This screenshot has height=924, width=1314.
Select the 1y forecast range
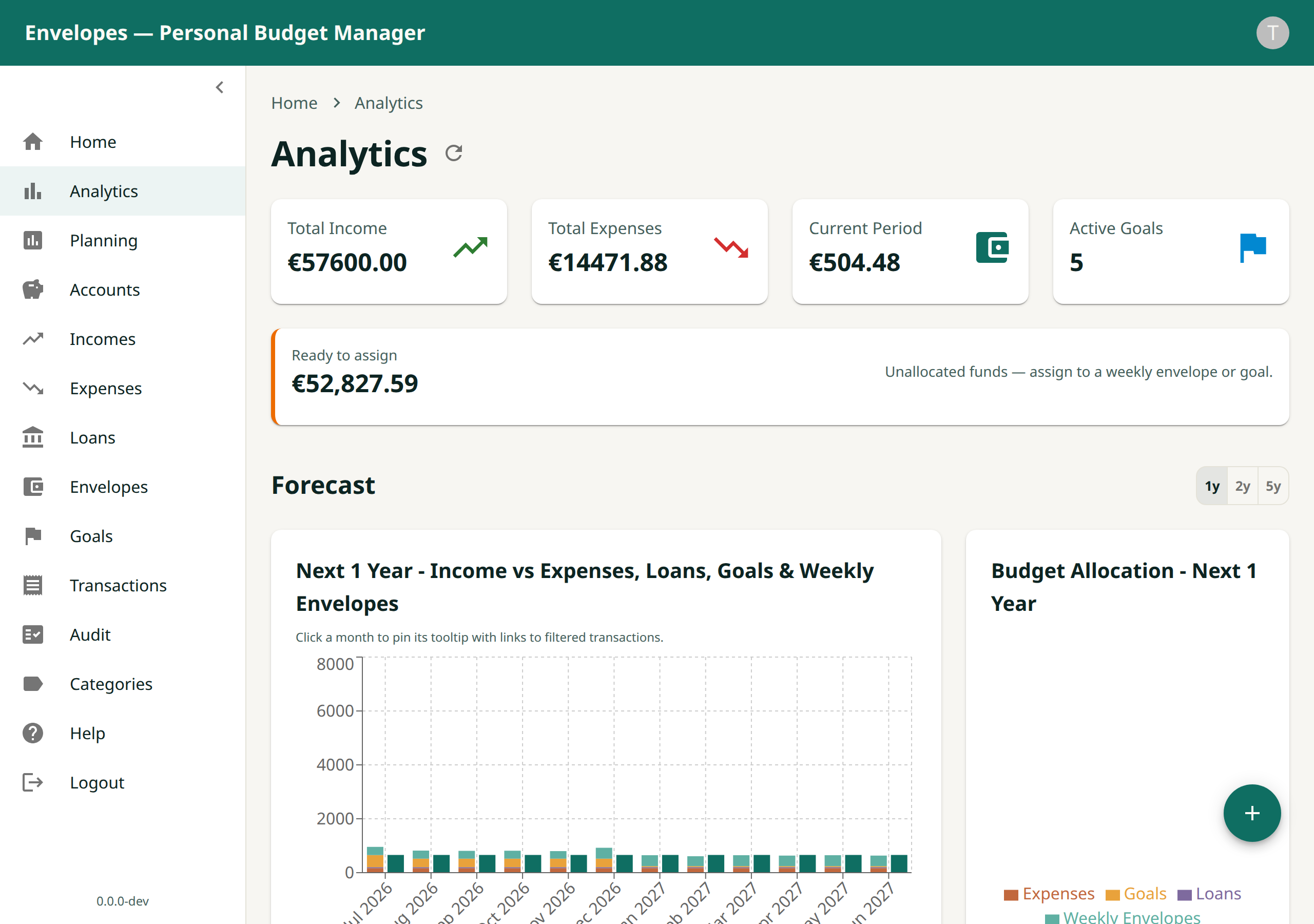click(1211, 486)
